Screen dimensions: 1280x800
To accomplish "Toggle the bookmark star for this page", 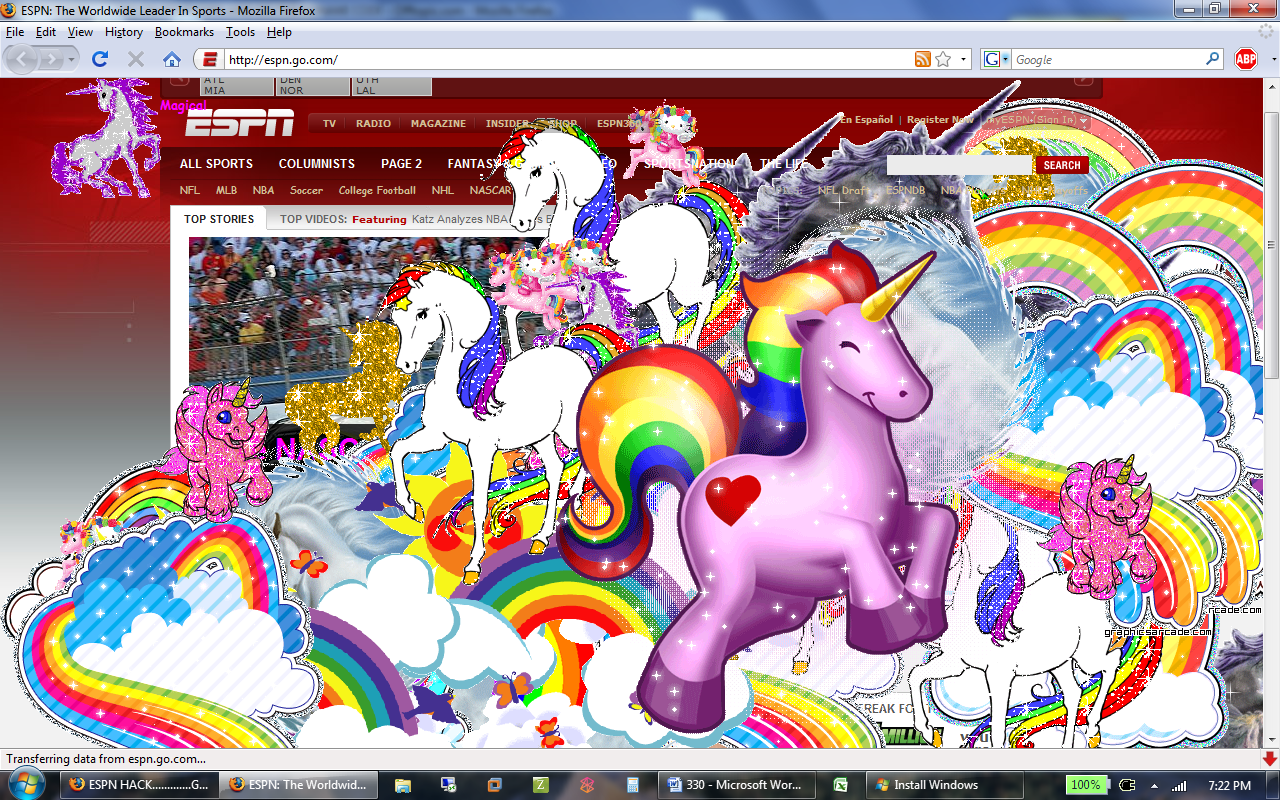I will pyautogui.click(x=943, y=60).
